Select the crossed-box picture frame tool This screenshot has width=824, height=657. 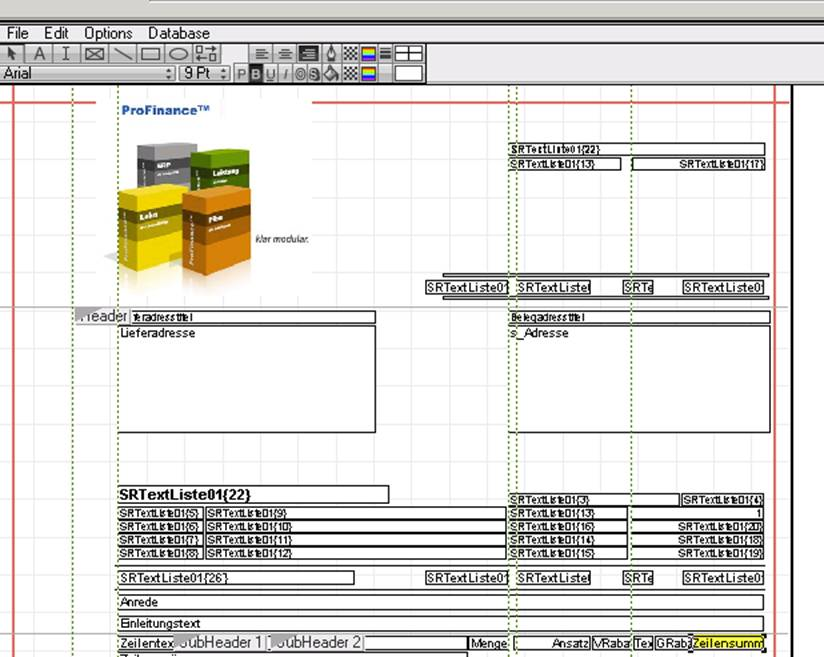click(x=94, y=54)
